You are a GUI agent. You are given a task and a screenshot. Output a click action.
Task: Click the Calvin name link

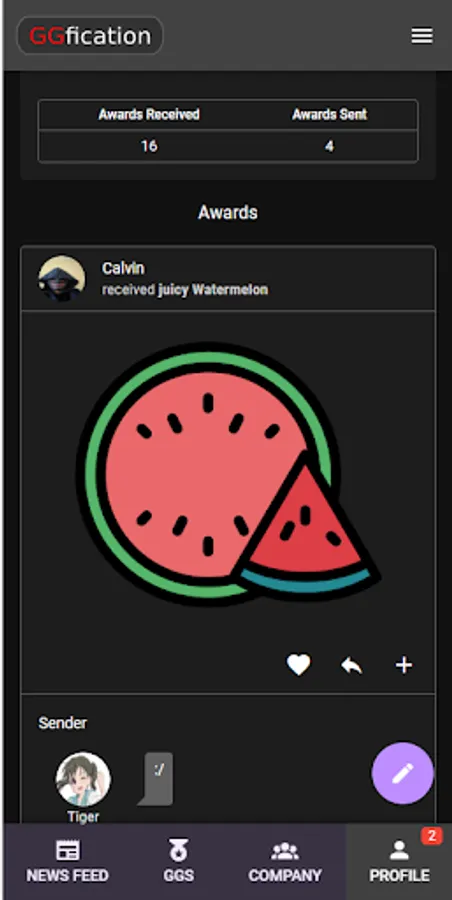[123, 268]
